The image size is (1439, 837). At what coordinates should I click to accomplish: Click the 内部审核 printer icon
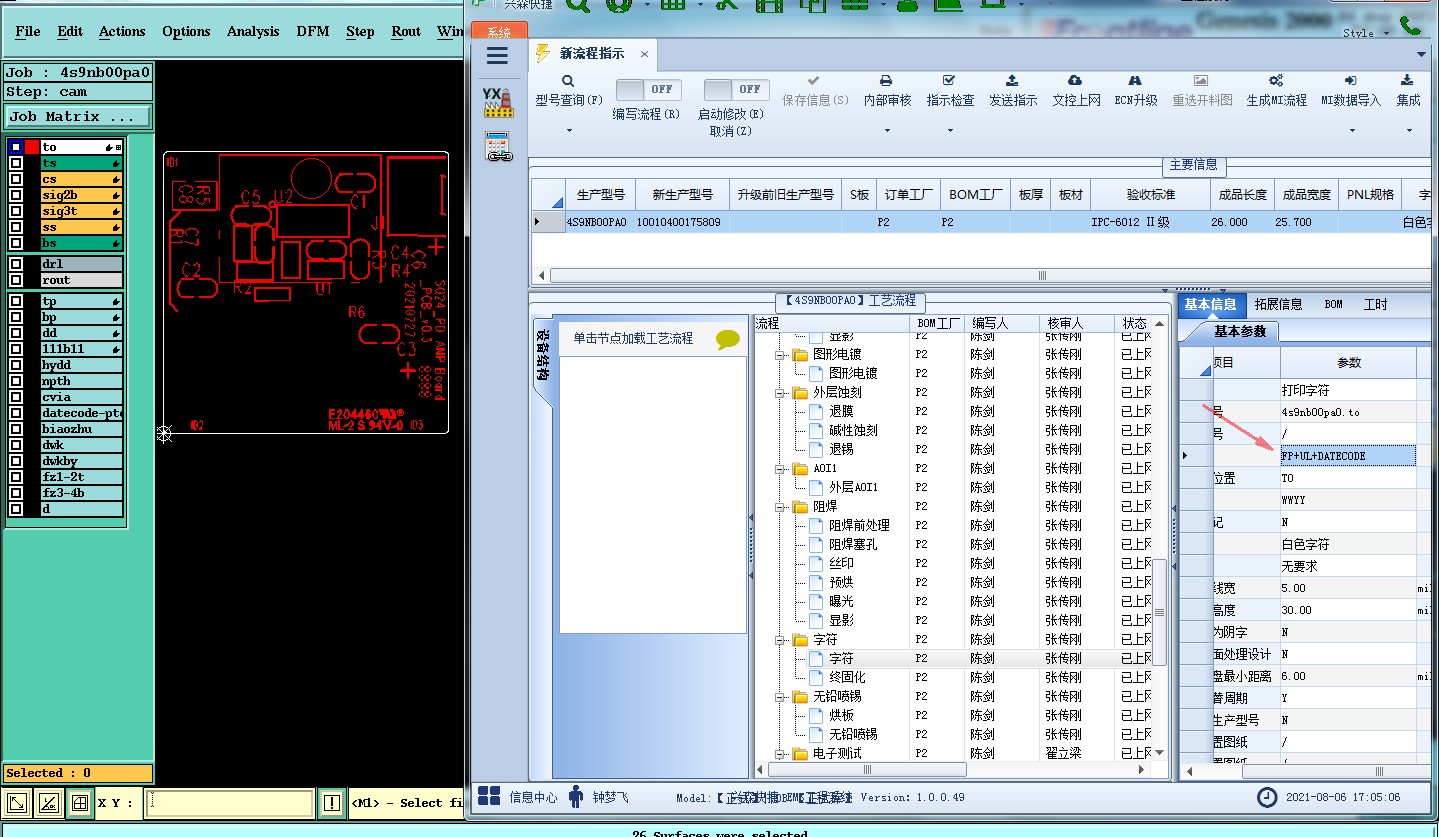886,81
